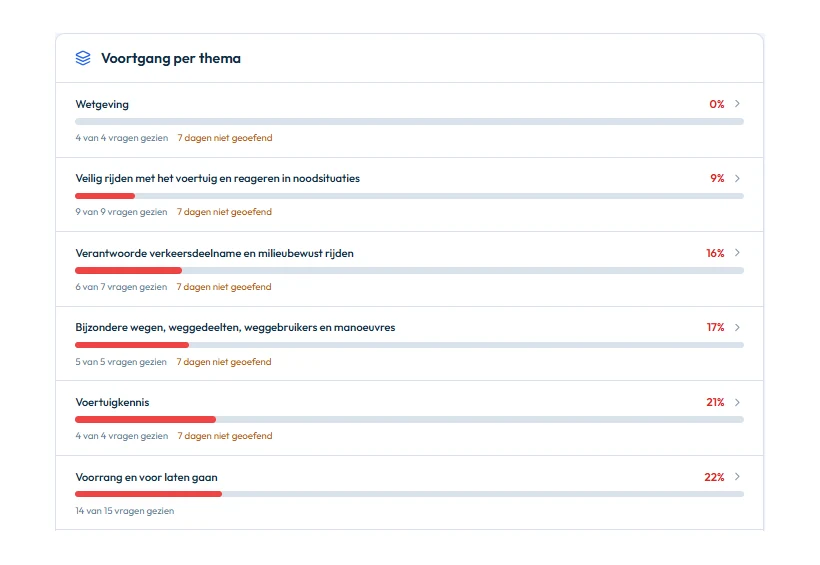The height and width of the screenshot is (565, 820).
Task: Open the Voertuigkennis theme title
Action: click(112, 402)
